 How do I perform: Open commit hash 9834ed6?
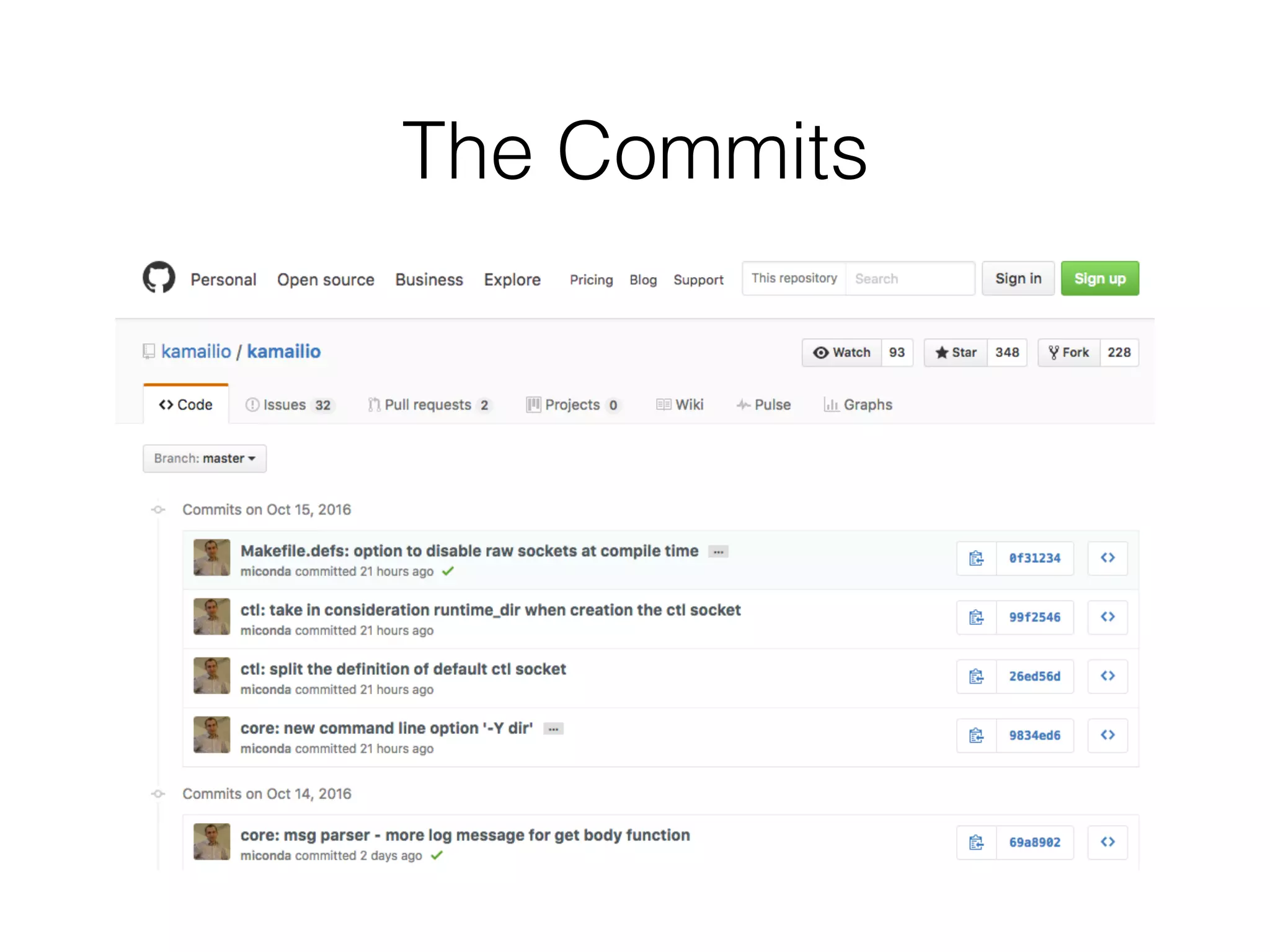coord(1035,736)
